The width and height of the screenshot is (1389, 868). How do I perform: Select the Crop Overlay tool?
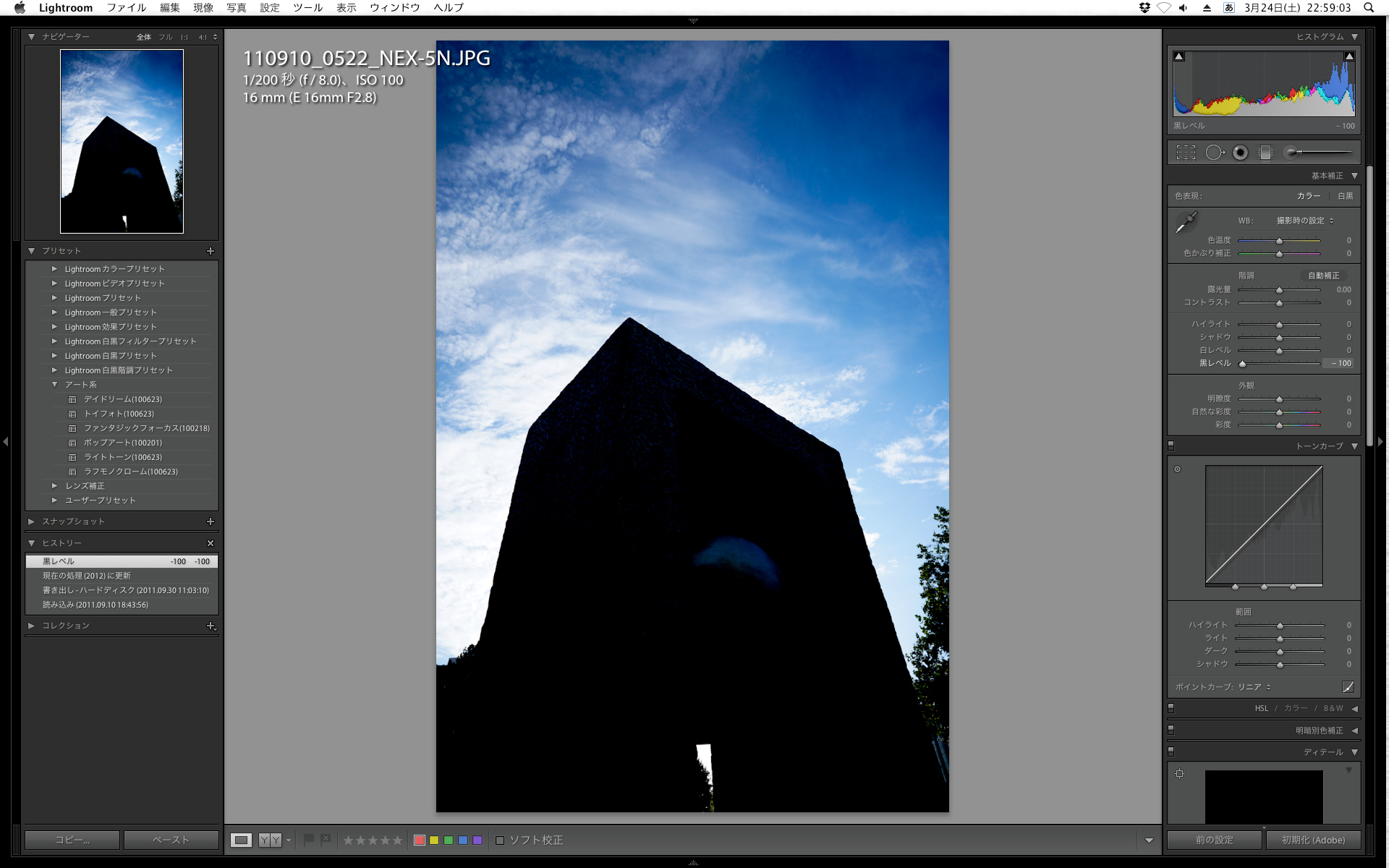click(x=1186, y=153)
